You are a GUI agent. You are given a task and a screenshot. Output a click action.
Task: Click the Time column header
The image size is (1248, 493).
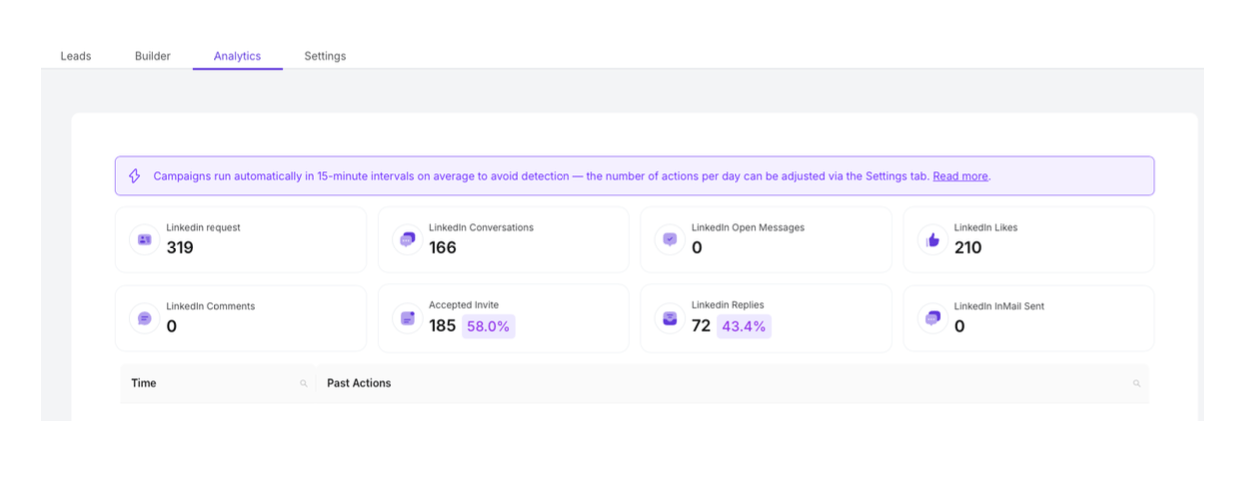point(144,383)
